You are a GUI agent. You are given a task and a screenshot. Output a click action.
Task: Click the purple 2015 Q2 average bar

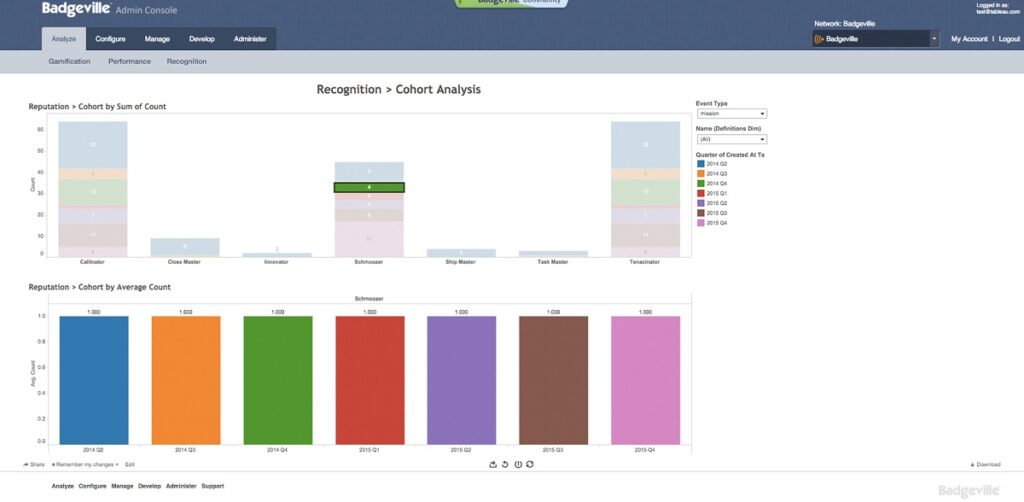pos(462,381)
